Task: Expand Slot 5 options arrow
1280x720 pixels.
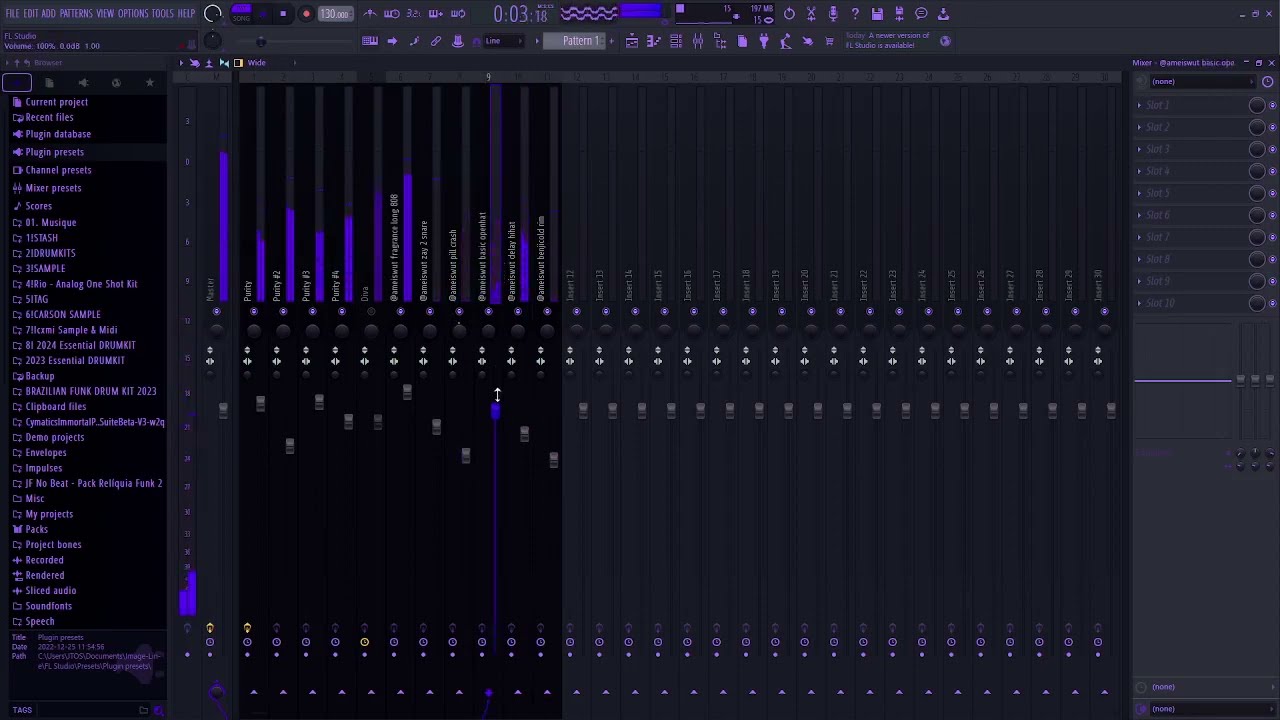Action: pos(1139,193)
